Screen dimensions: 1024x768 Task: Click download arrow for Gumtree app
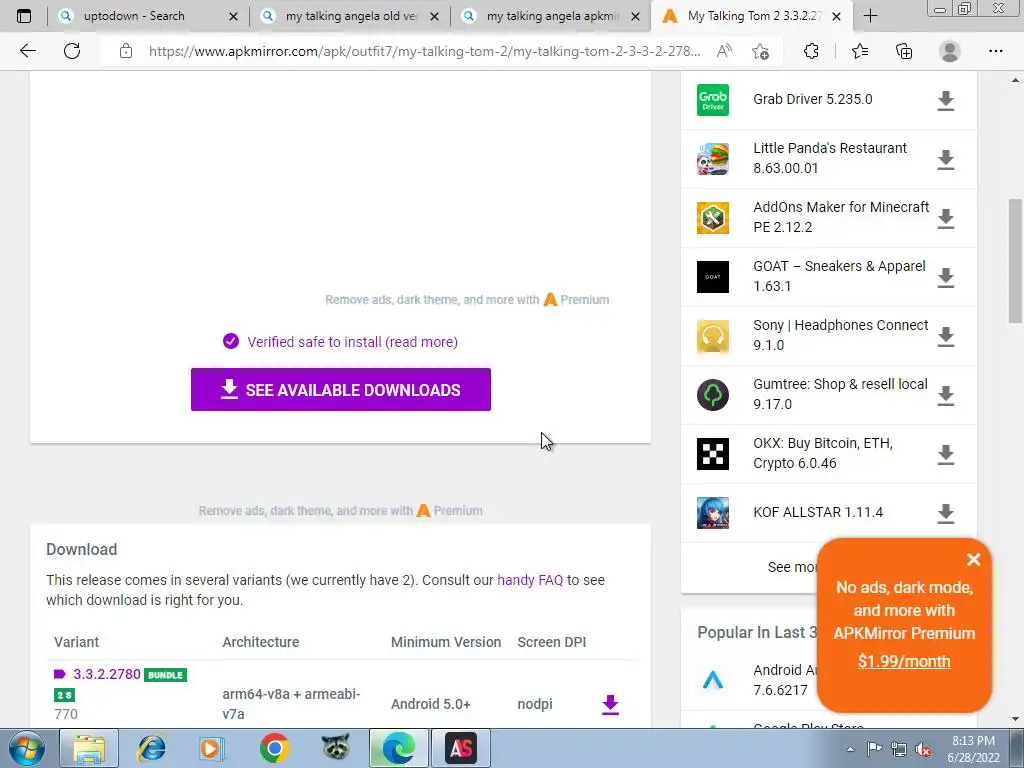(946, 395)
